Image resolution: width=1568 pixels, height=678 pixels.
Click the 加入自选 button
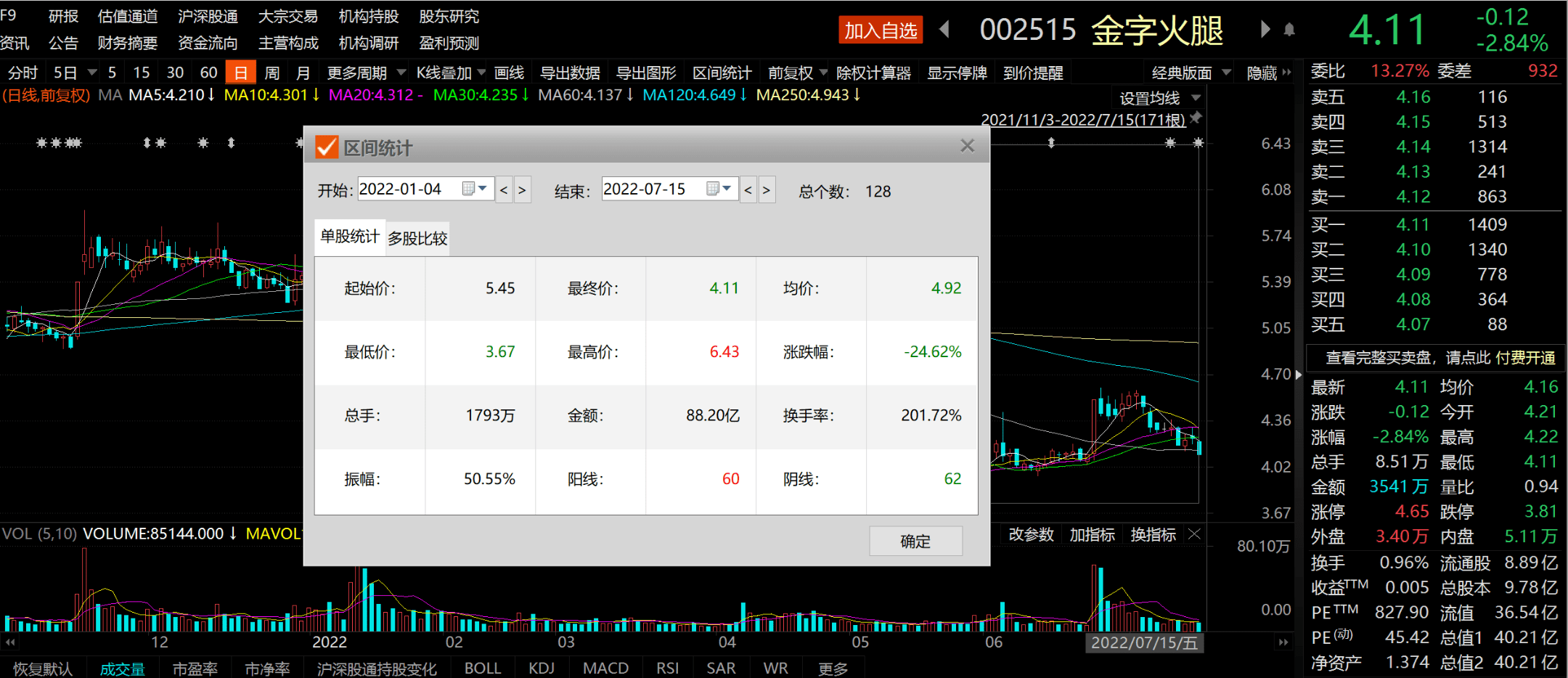[x=880, y=30]
